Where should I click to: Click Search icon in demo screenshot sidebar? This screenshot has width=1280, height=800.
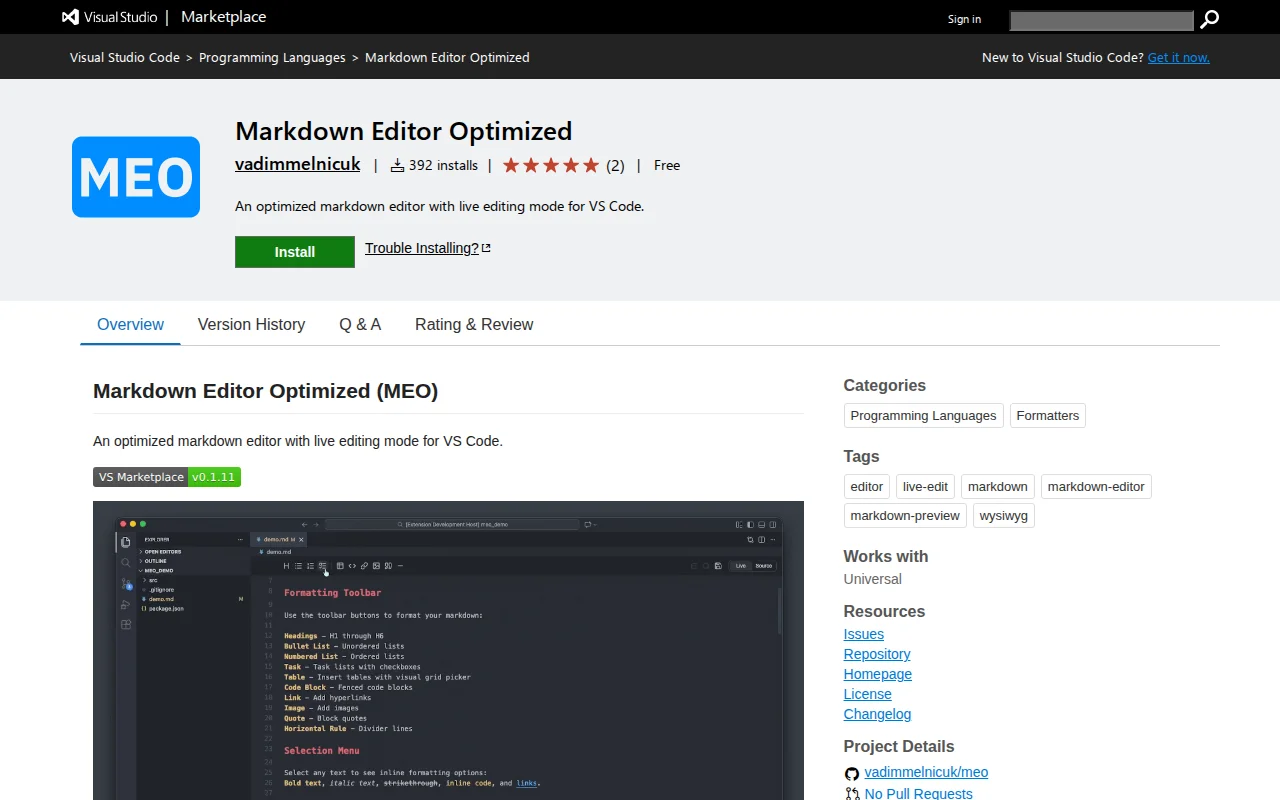(x=126, y=563)
